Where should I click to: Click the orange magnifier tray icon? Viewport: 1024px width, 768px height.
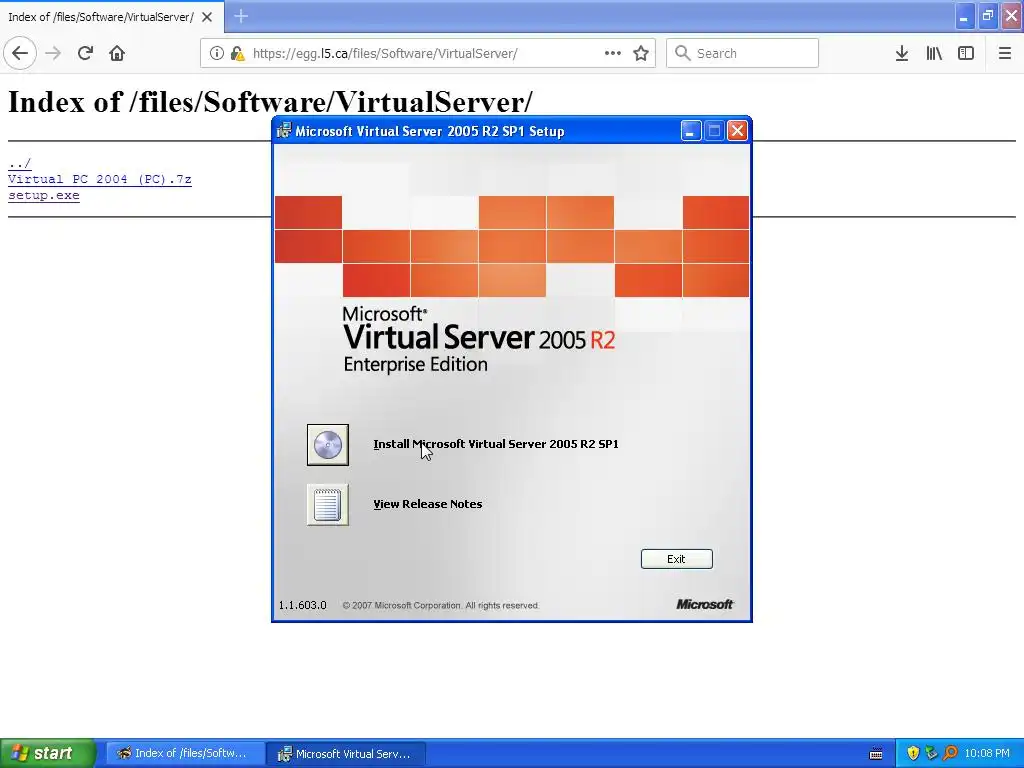coord(950,754)
